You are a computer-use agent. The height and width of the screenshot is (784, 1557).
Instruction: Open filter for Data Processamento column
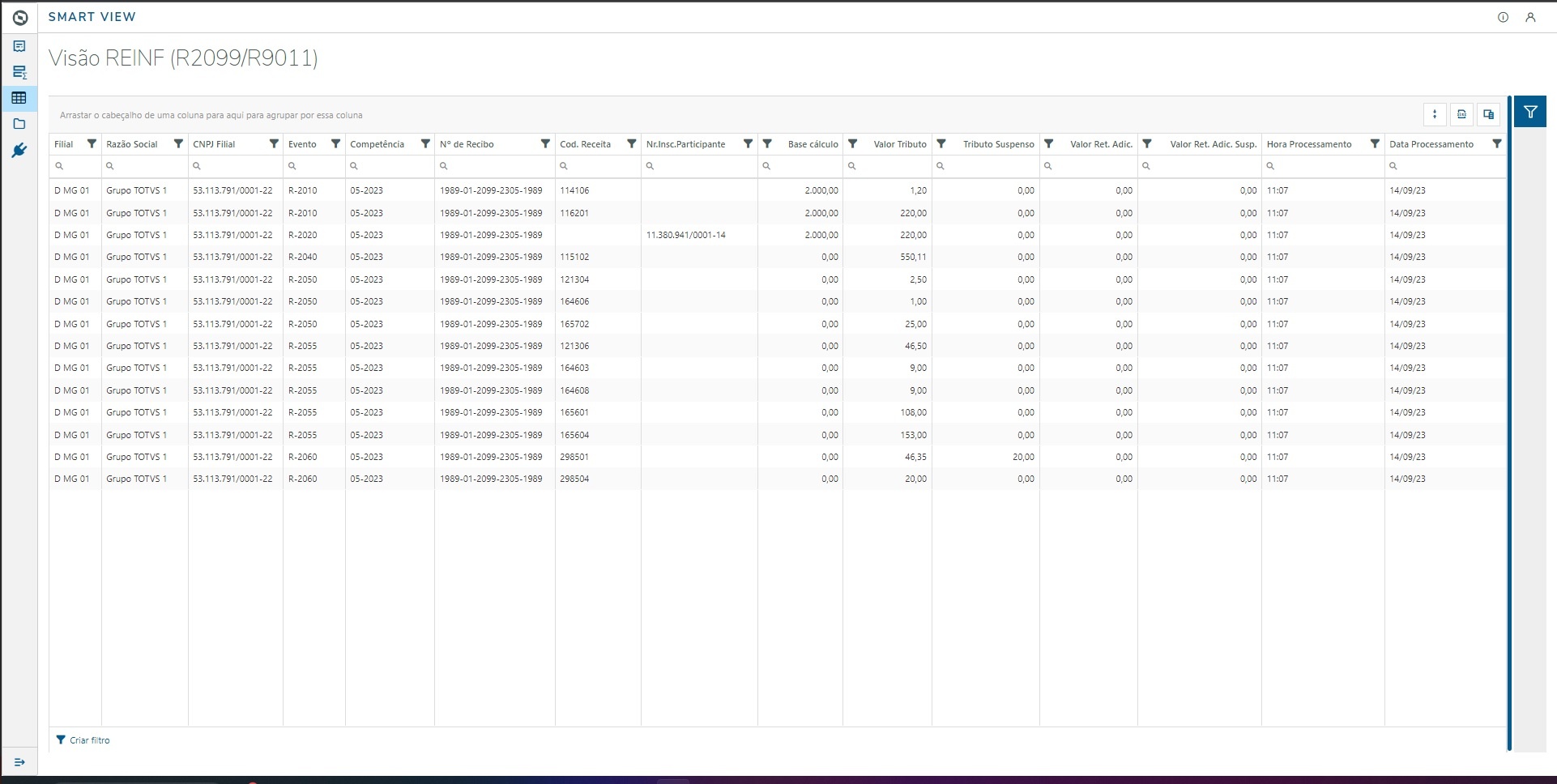coord(1497,143)
